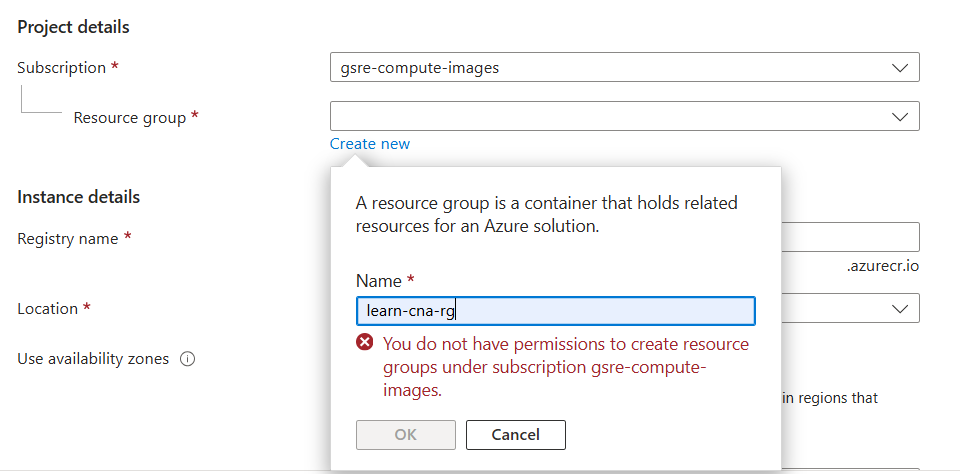Image resolution: width=960 pixels, height=474 pixels.
Task: Click the info icon beside Use availability zones
Action: click(187, 359)
